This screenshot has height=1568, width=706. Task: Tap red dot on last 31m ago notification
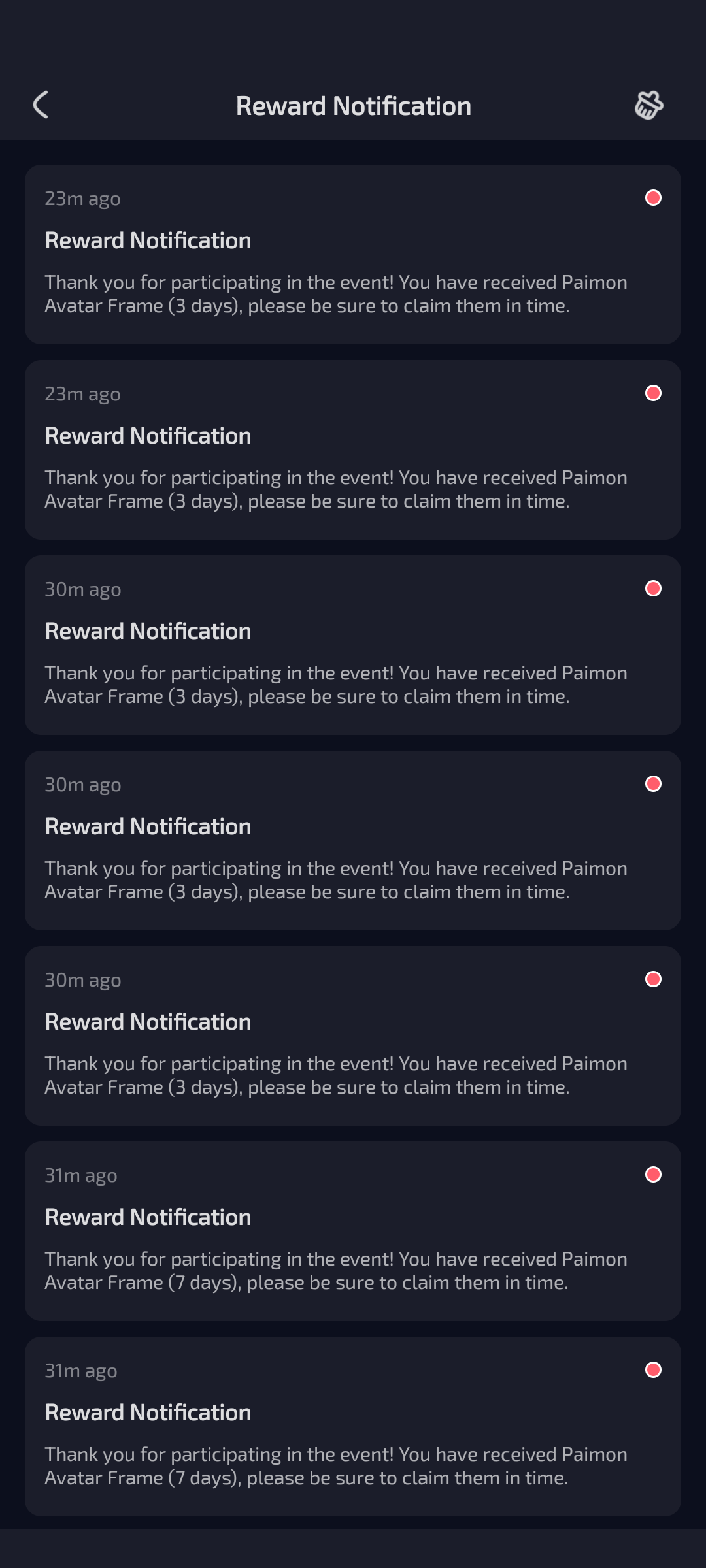coord(653,1369)
